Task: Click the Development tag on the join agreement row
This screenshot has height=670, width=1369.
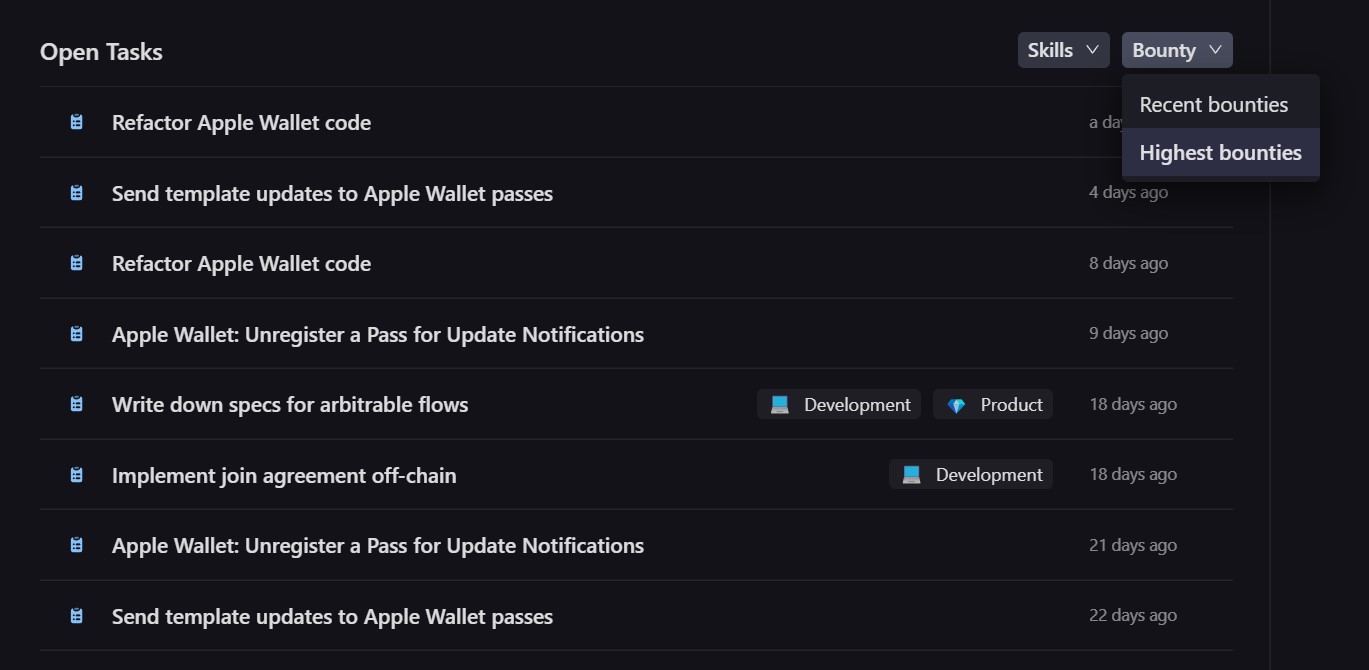Action: [971, 475]
